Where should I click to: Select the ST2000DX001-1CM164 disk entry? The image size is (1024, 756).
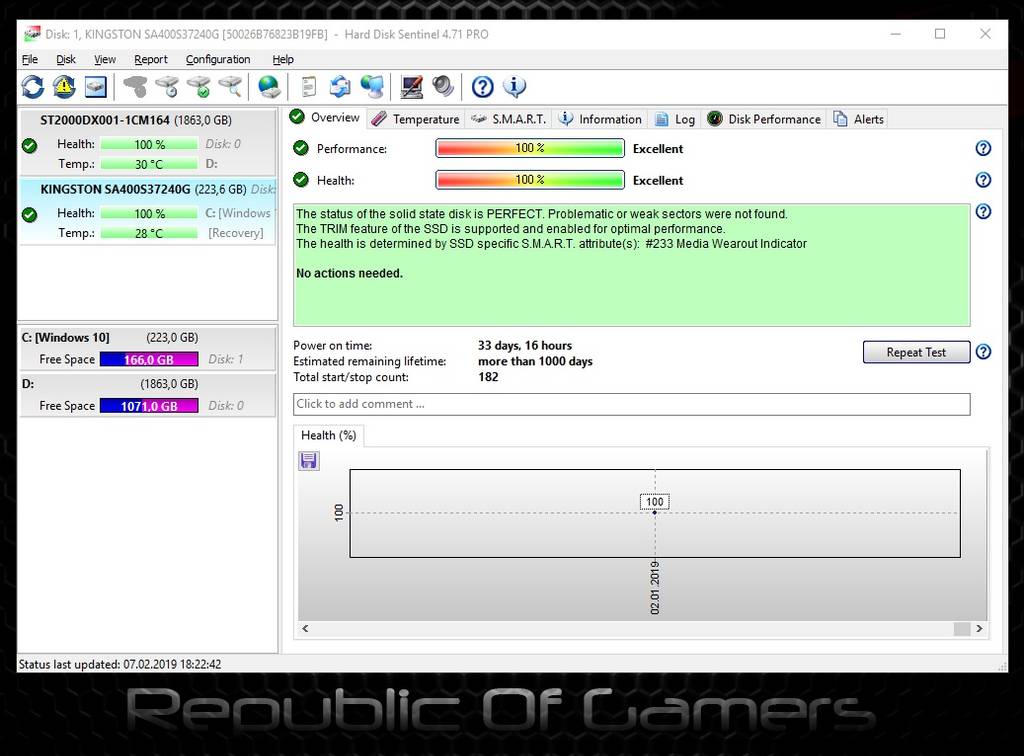[148, 142]
